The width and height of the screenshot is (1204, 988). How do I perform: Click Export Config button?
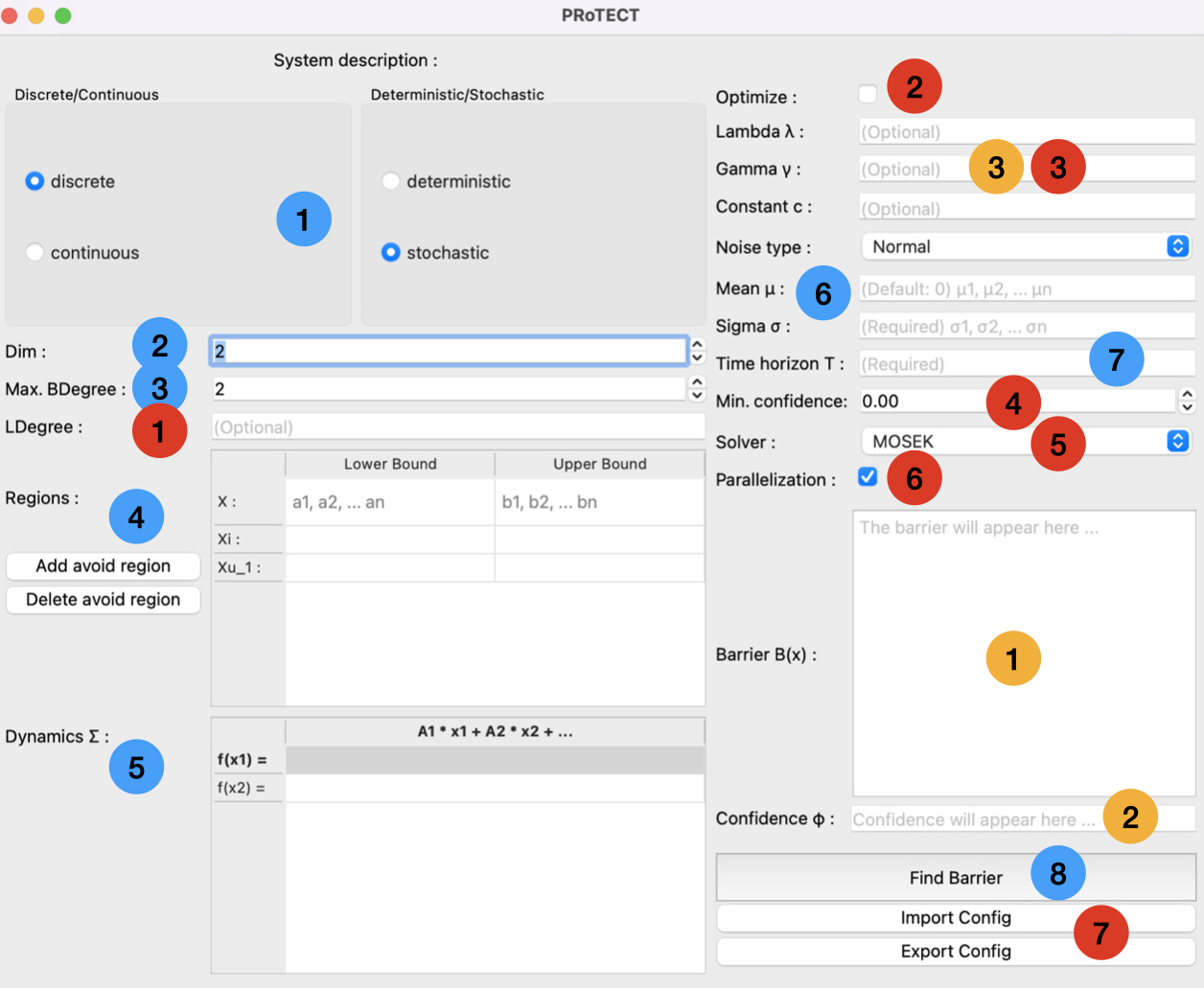pos(956,952)
